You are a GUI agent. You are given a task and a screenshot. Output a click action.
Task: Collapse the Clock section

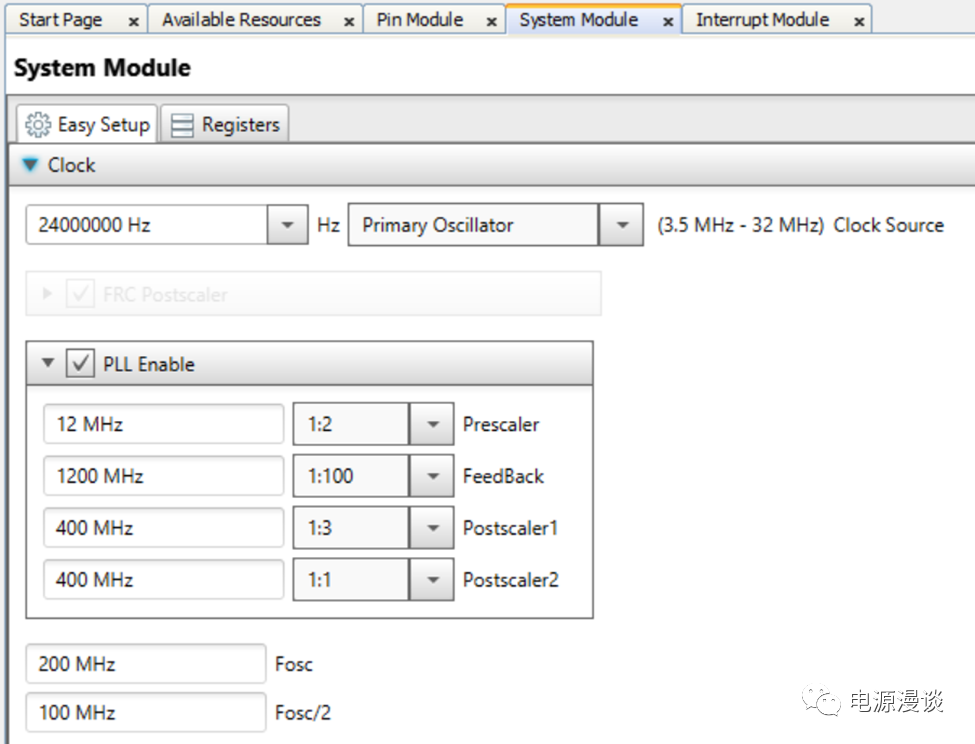(x=31, y=165)
